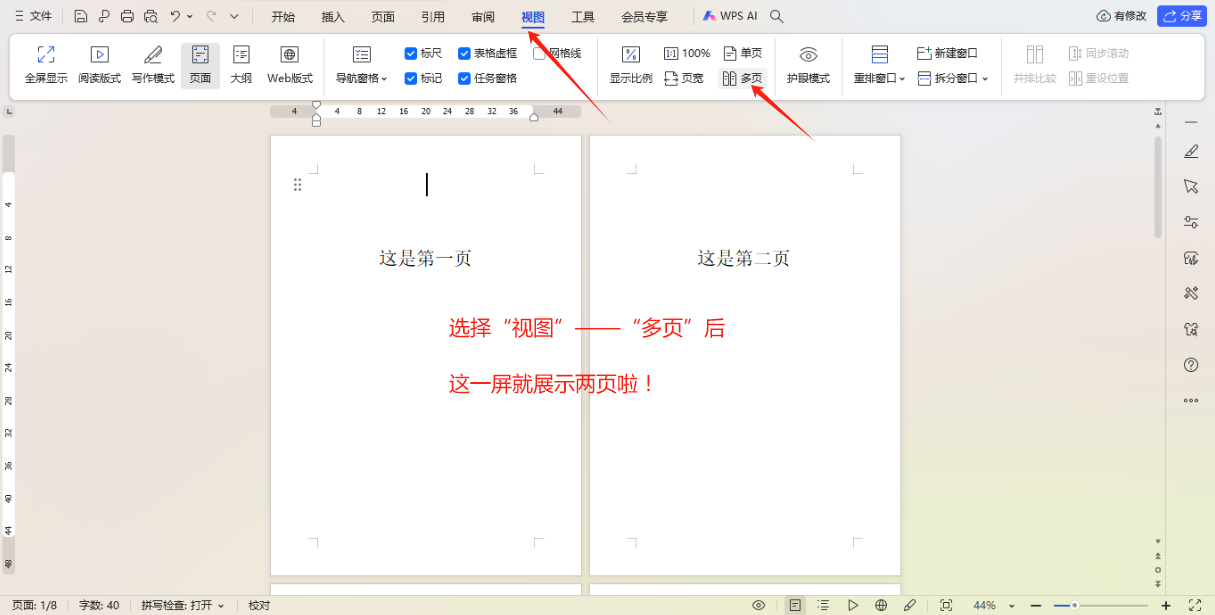
Task: Switch to the 插入 insert tab
Action: coord(333,16)
